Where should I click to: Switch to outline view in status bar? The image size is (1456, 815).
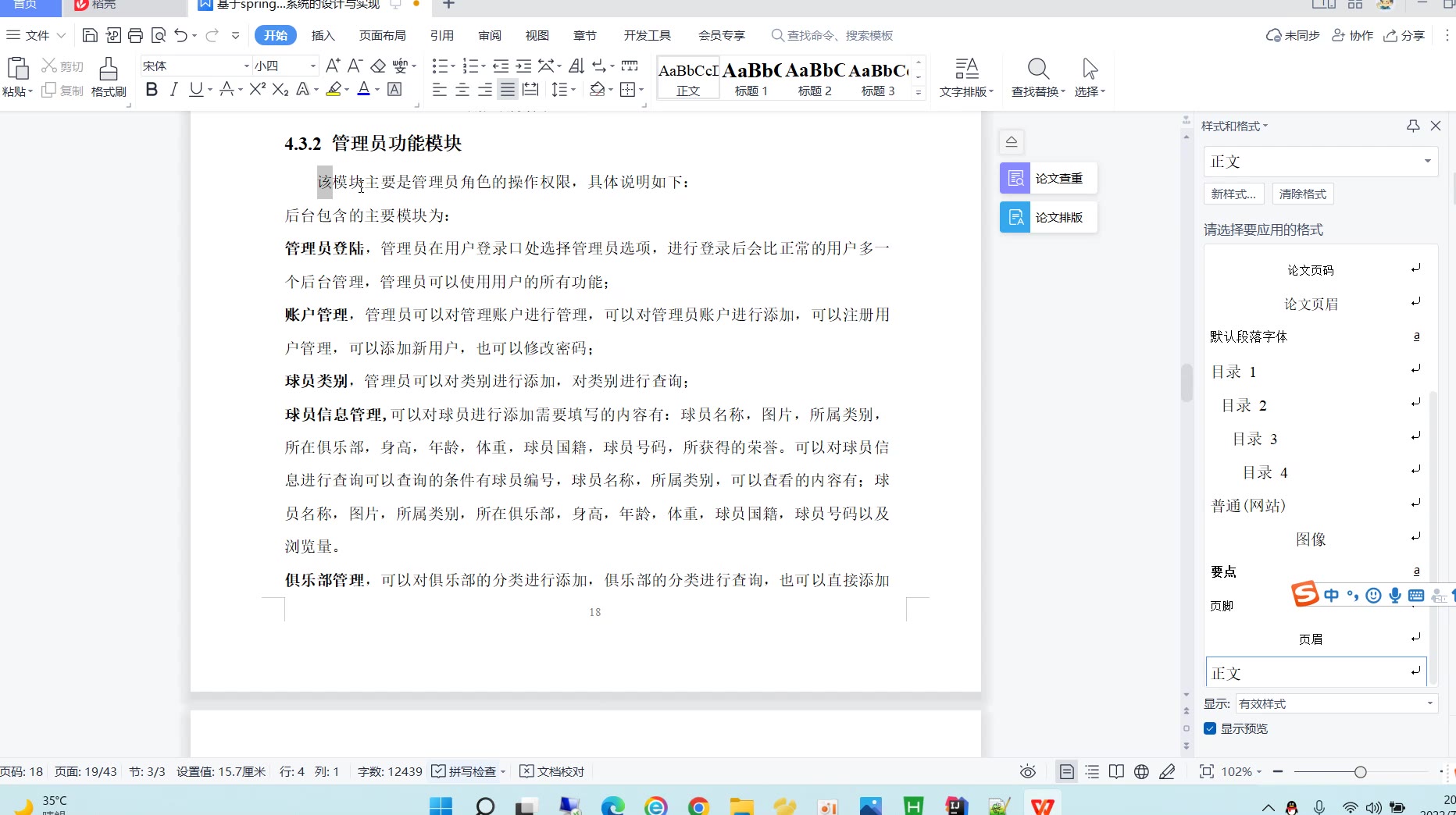click(x=1092, y=772)
